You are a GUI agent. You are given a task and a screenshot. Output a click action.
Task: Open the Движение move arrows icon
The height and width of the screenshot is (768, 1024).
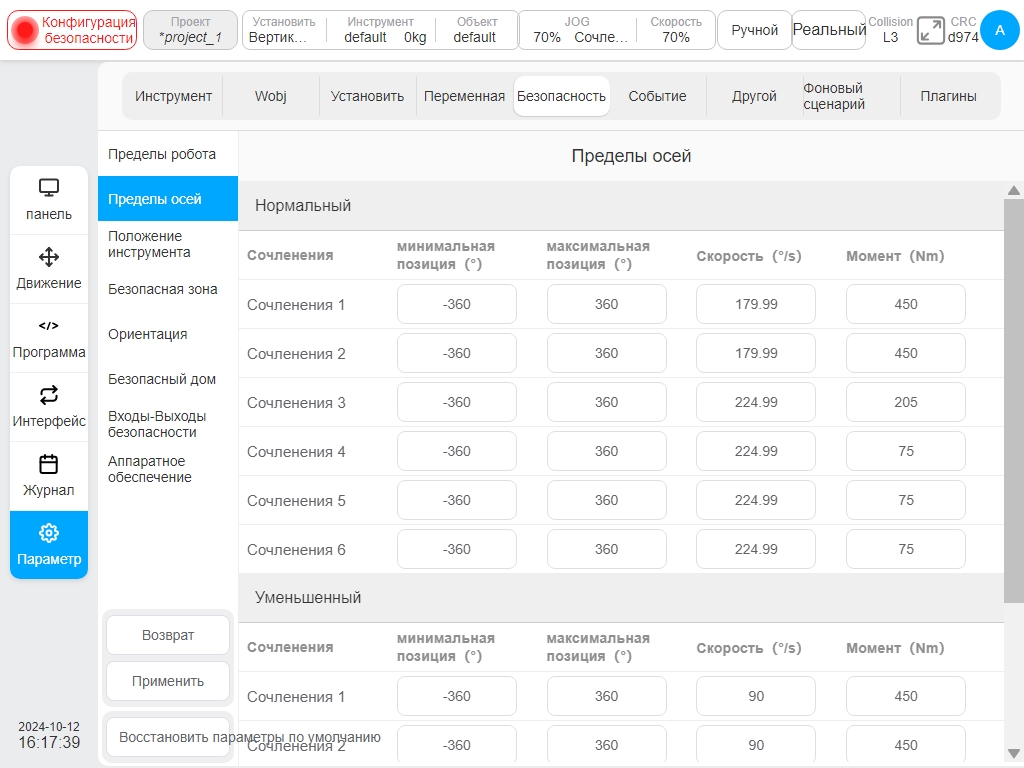pos(49,257)
